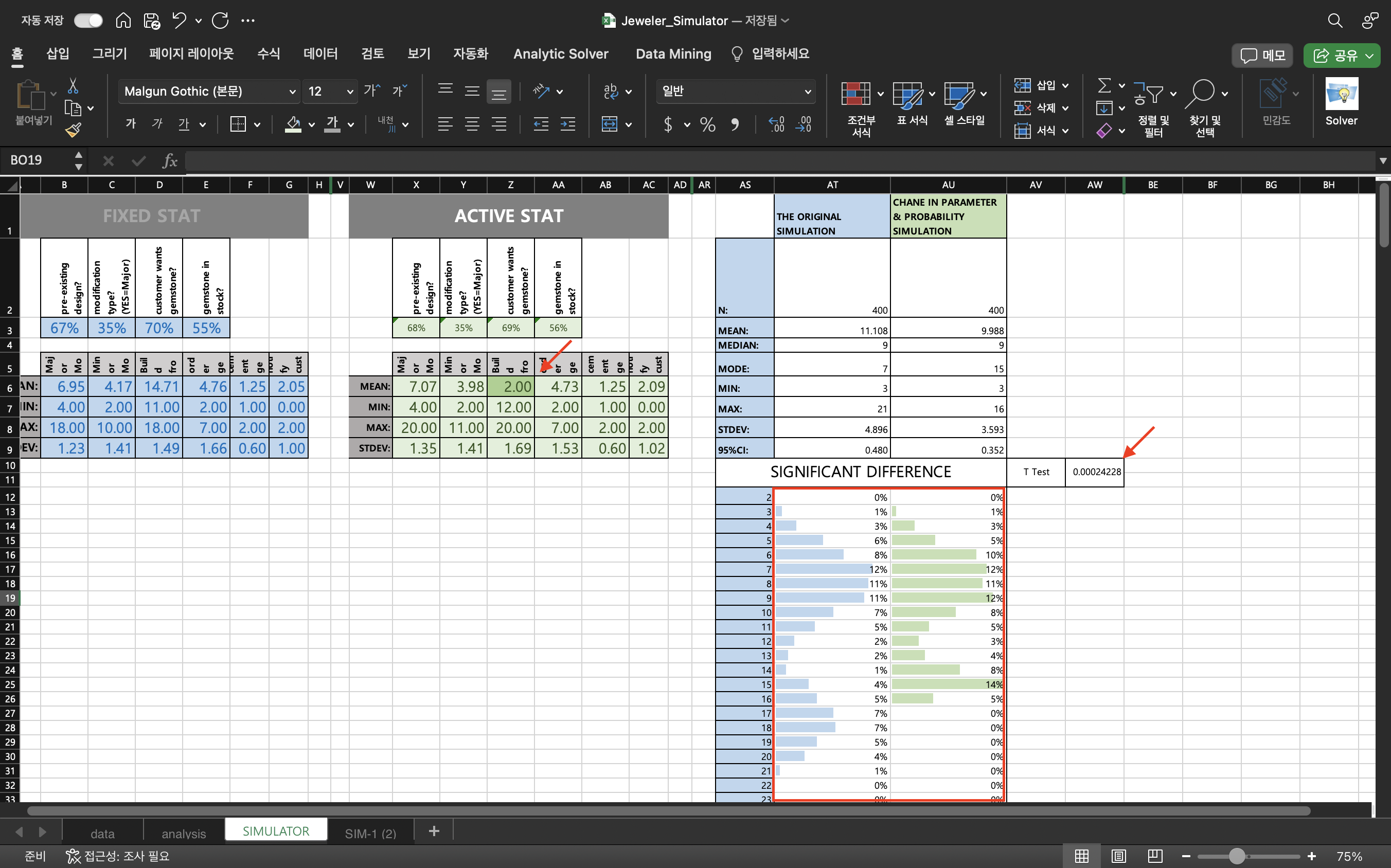
Task: Toggle middle vertical alignment button
Action: coord(472,92)
